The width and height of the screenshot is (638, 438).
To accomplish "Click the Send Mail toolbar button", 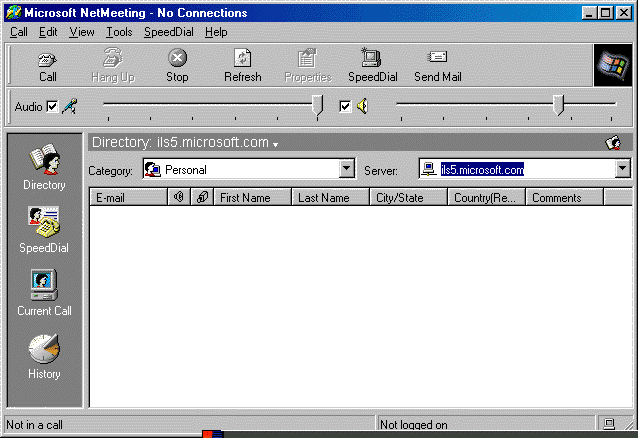I will click(438, 66).
